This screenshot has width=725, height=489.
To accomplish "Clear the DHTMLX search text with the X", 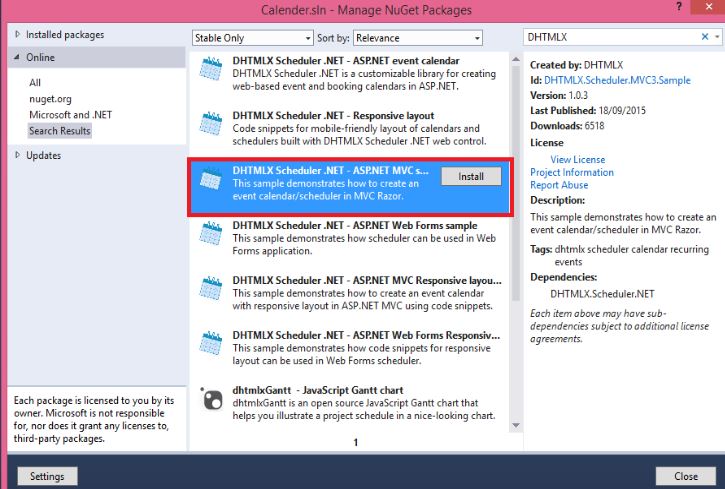I will click(x=705, y=37).
